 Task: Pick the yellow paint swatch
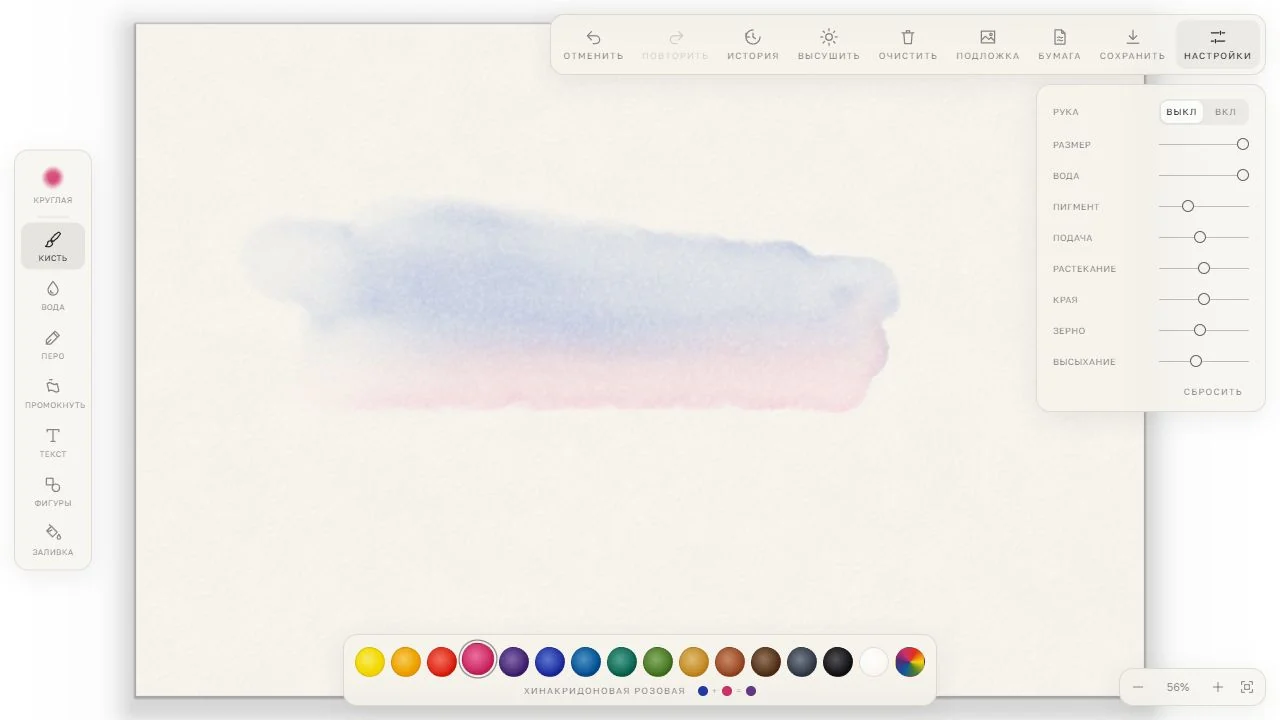(x=370, y=662)
